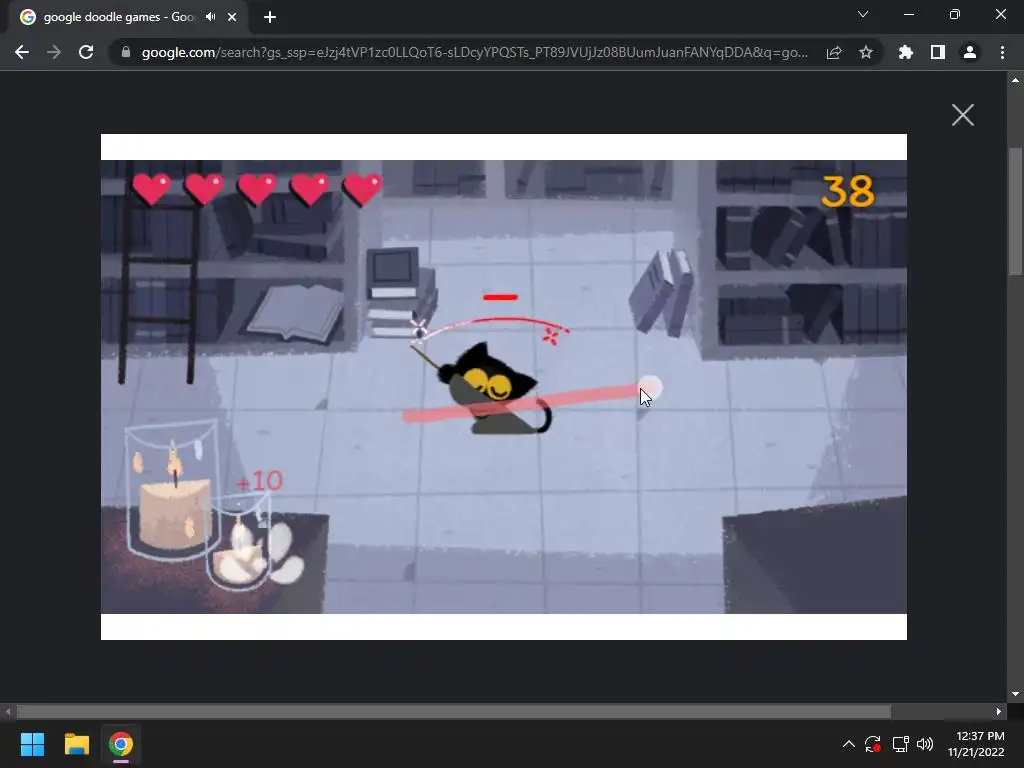Image resolution: width=1024 pixels, height=768 pixels.
Task: Click the score number 38
Action: (848, 191)
